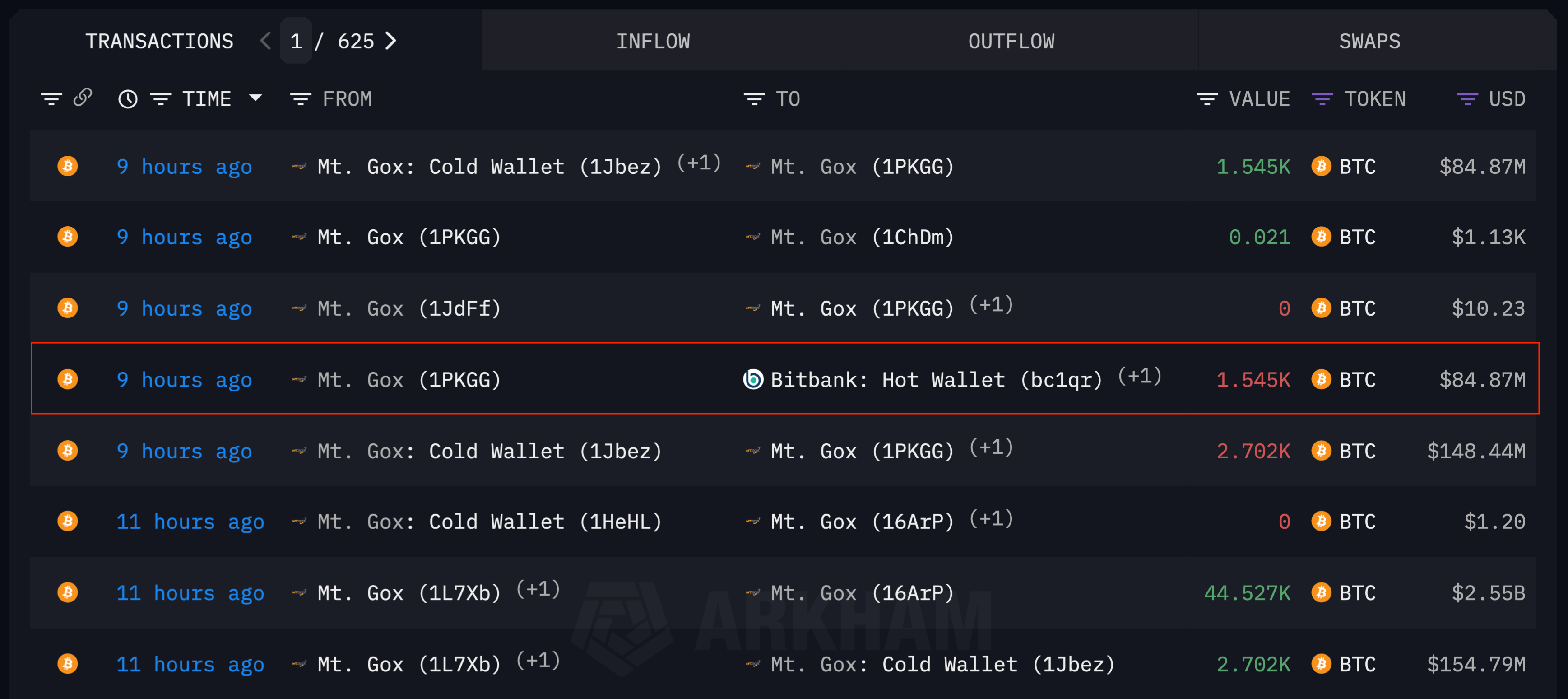Click the TO column header
This screenshot has width=1568, height=699.
click(x=788, y=98)
